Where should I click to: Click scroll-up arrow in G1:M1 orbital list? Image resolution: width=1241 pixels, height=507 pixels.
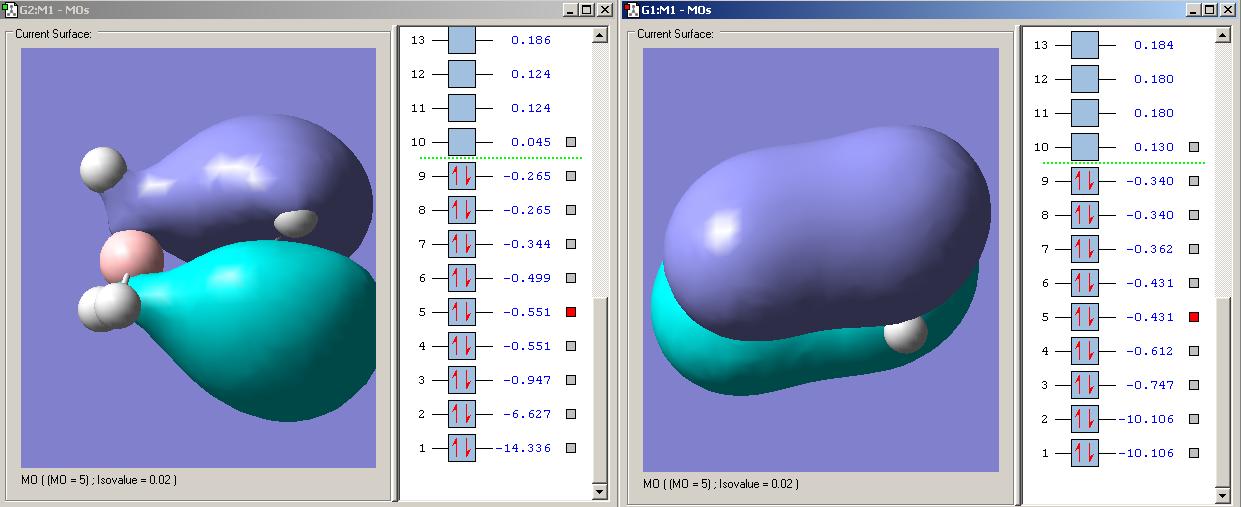click(x=1223, y=36)
